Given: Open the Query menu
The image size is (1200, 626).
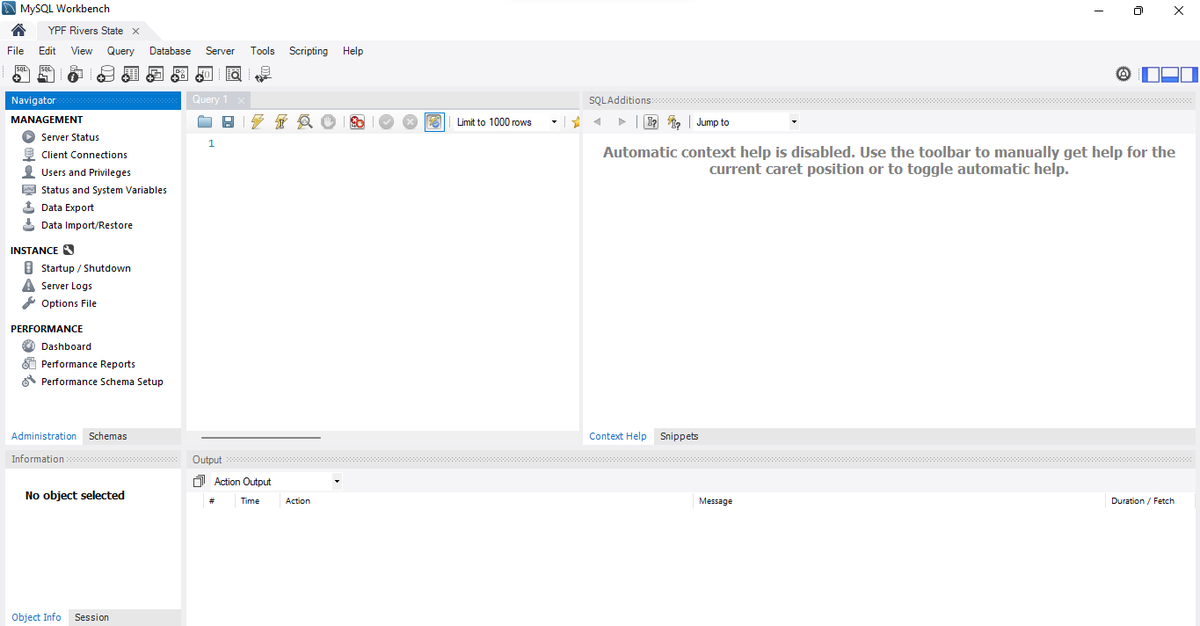Looking at the screenshot, I should pos(120,51).
